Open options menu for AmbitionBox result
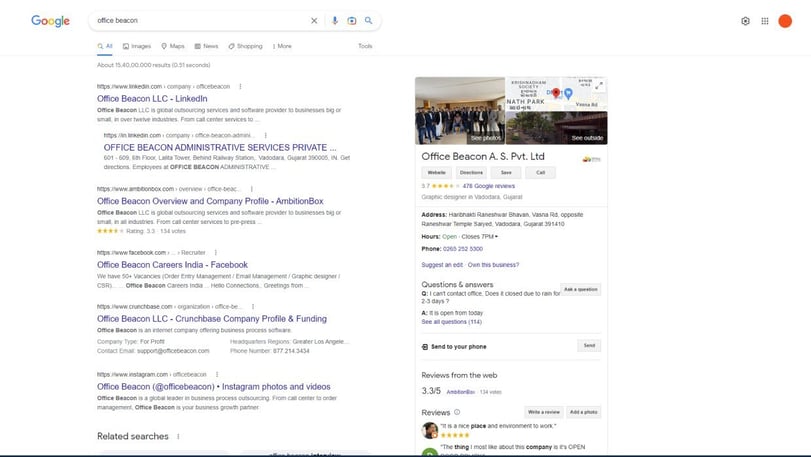811x457 pixels. coord(252,189)
